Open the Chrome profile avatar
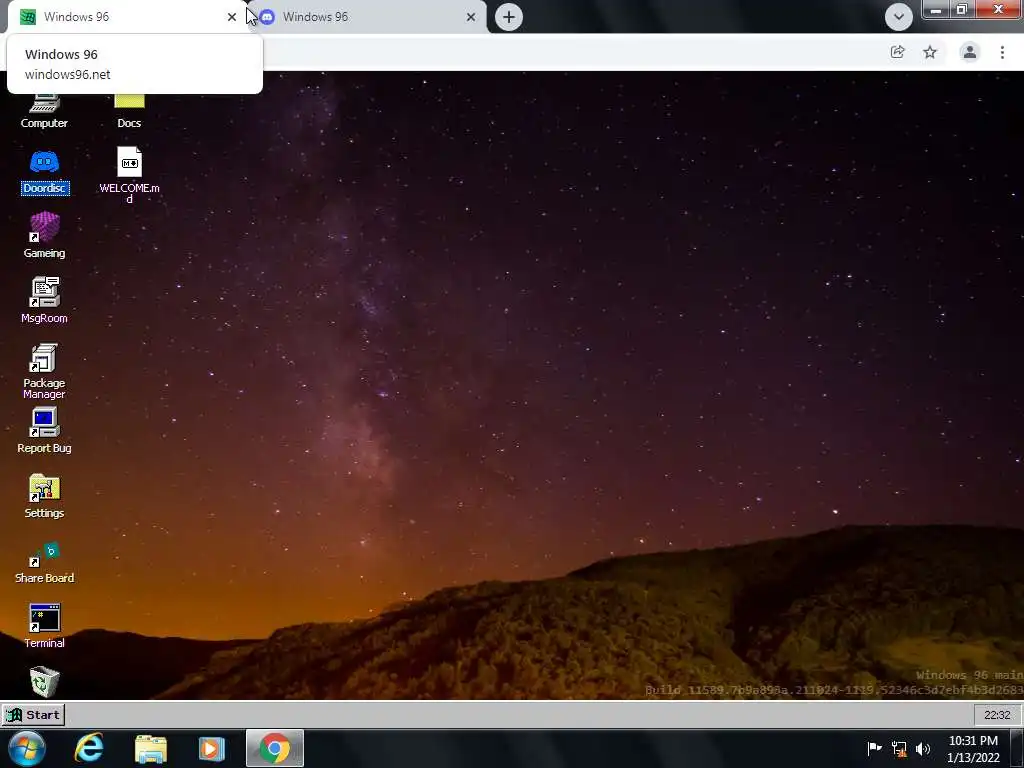The height and width of the screenshot is (768, 1024). pyautogui.click(x=970, y=52)
